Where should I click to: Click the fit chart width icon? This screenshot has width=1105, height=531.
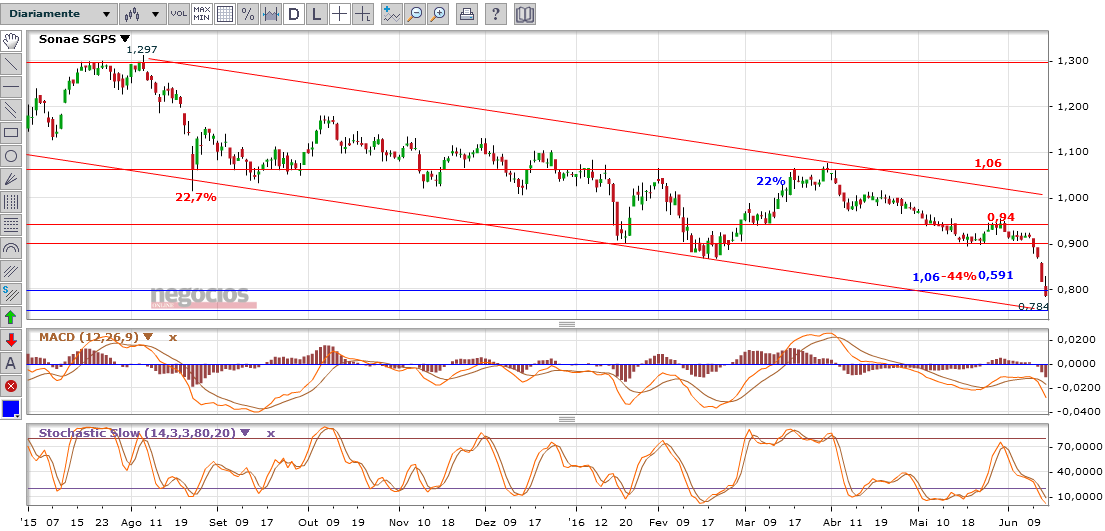click(271, 13)
